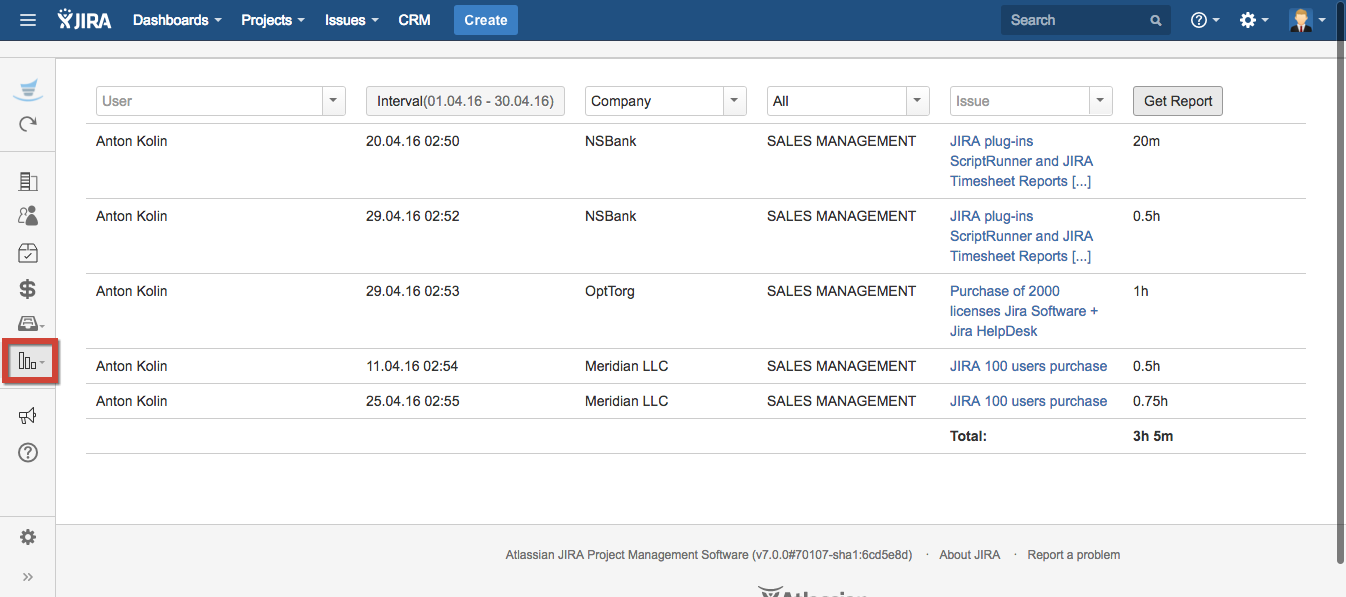Image resolution: width=1346 pixels, height=597 pixels.
Task: Open the Projects menu
Action: pos(272,20)
